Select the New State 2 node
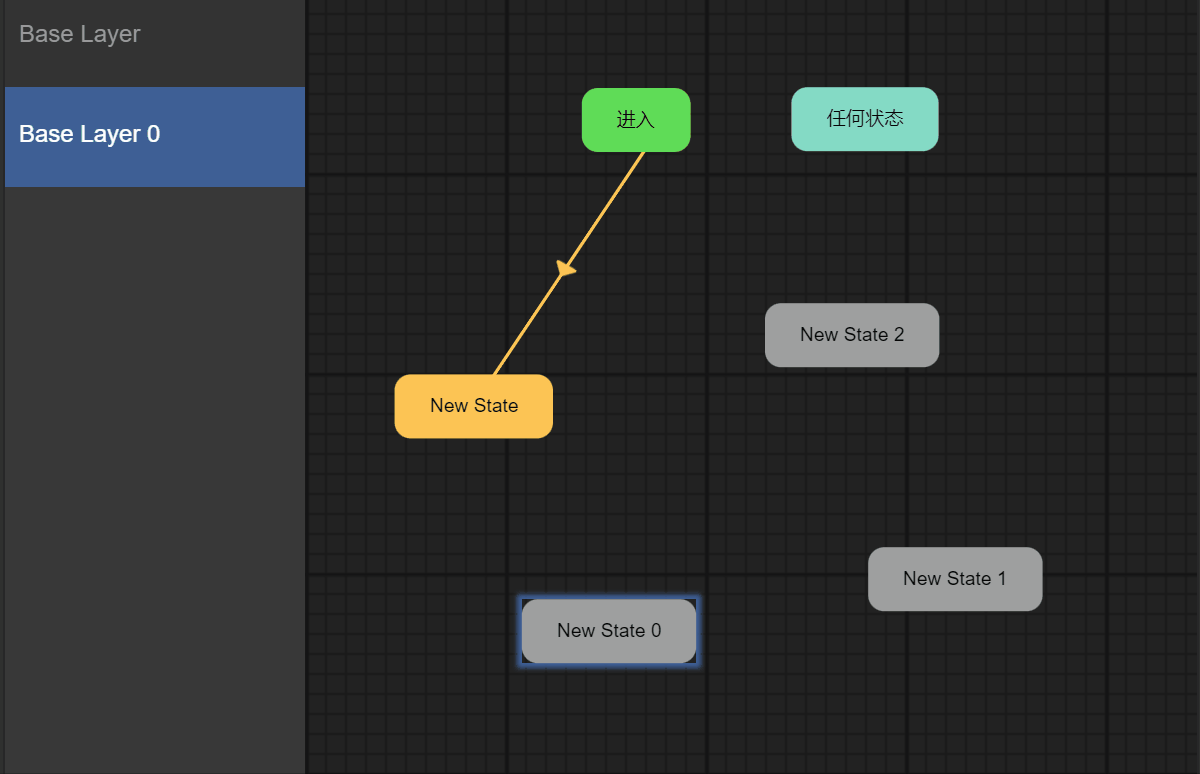Screen dimensions: 1200x774 (x=852, y=335)
